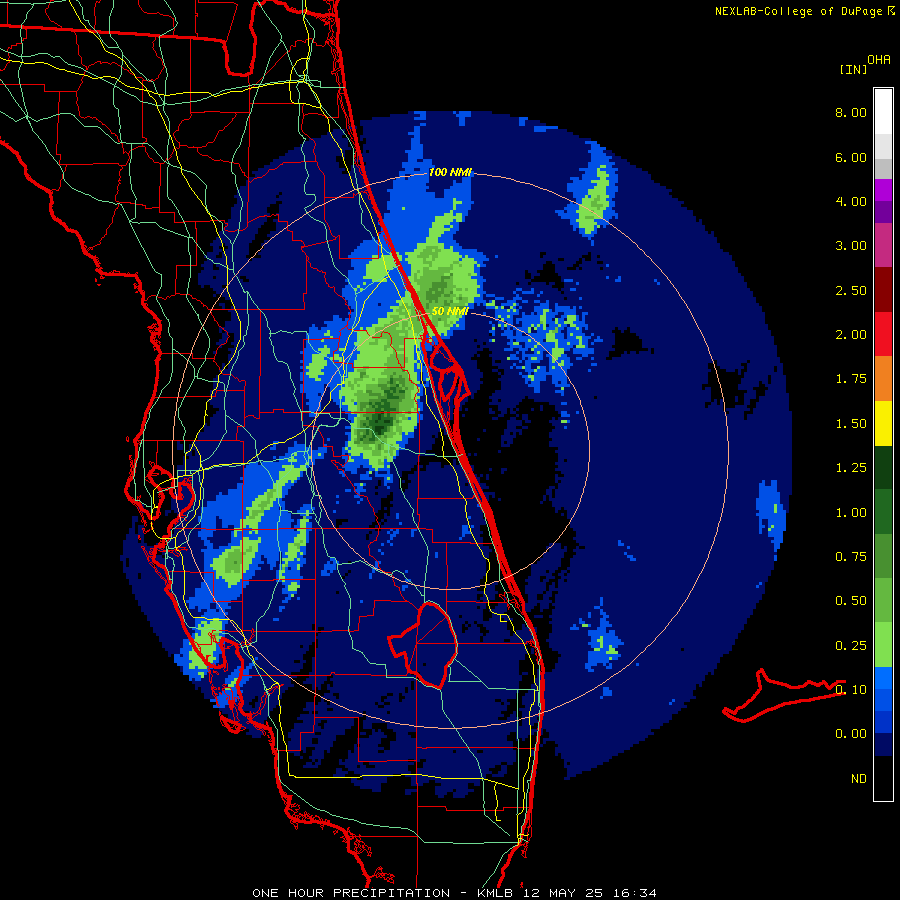This screenshot has height=900, width=900.
Task: Click the light green 0.25 legend swatch
Action: coord(883,645)
